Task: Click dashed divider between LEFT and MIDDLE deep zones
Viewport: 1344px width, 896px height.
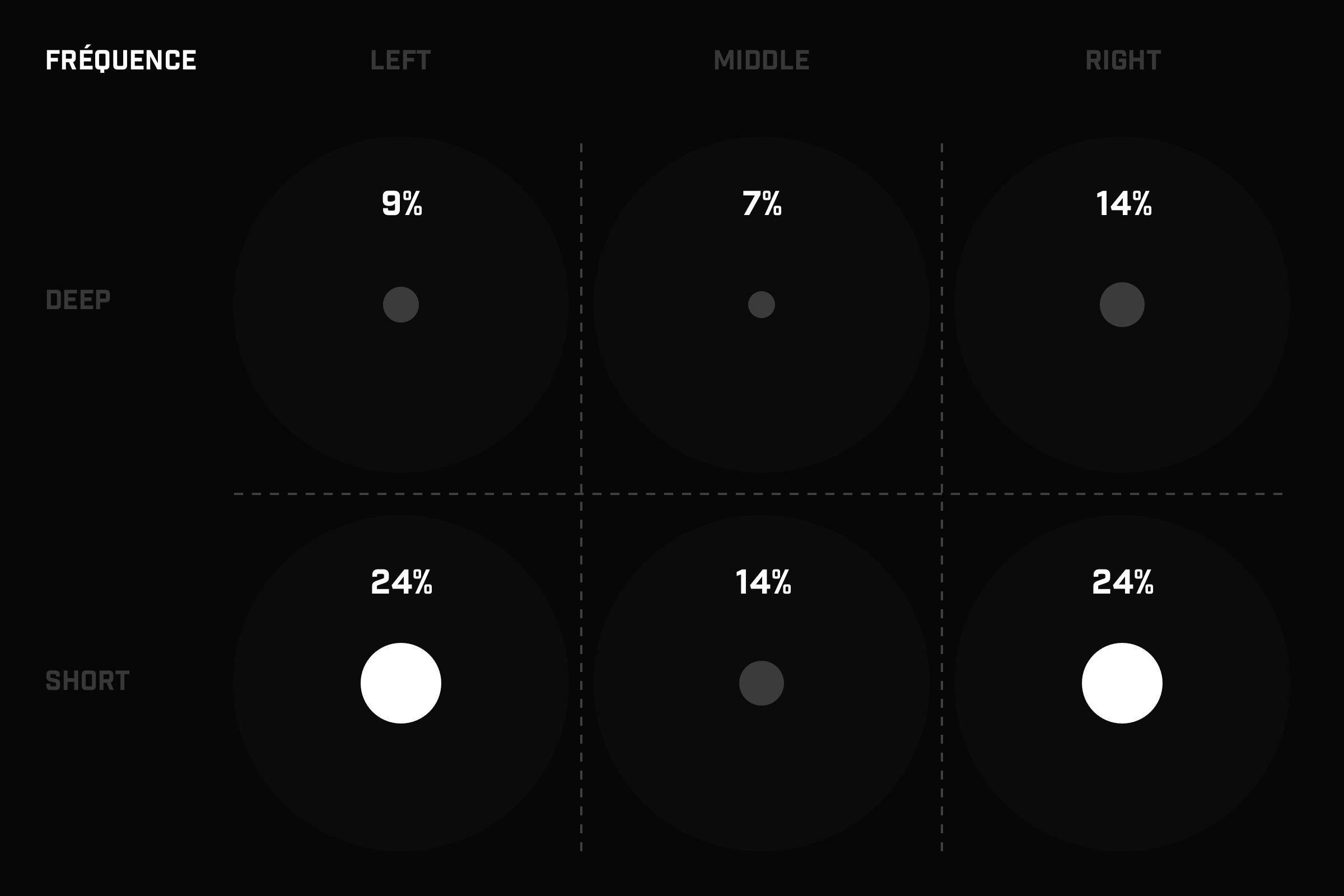Action: click(x=581, y=318)
